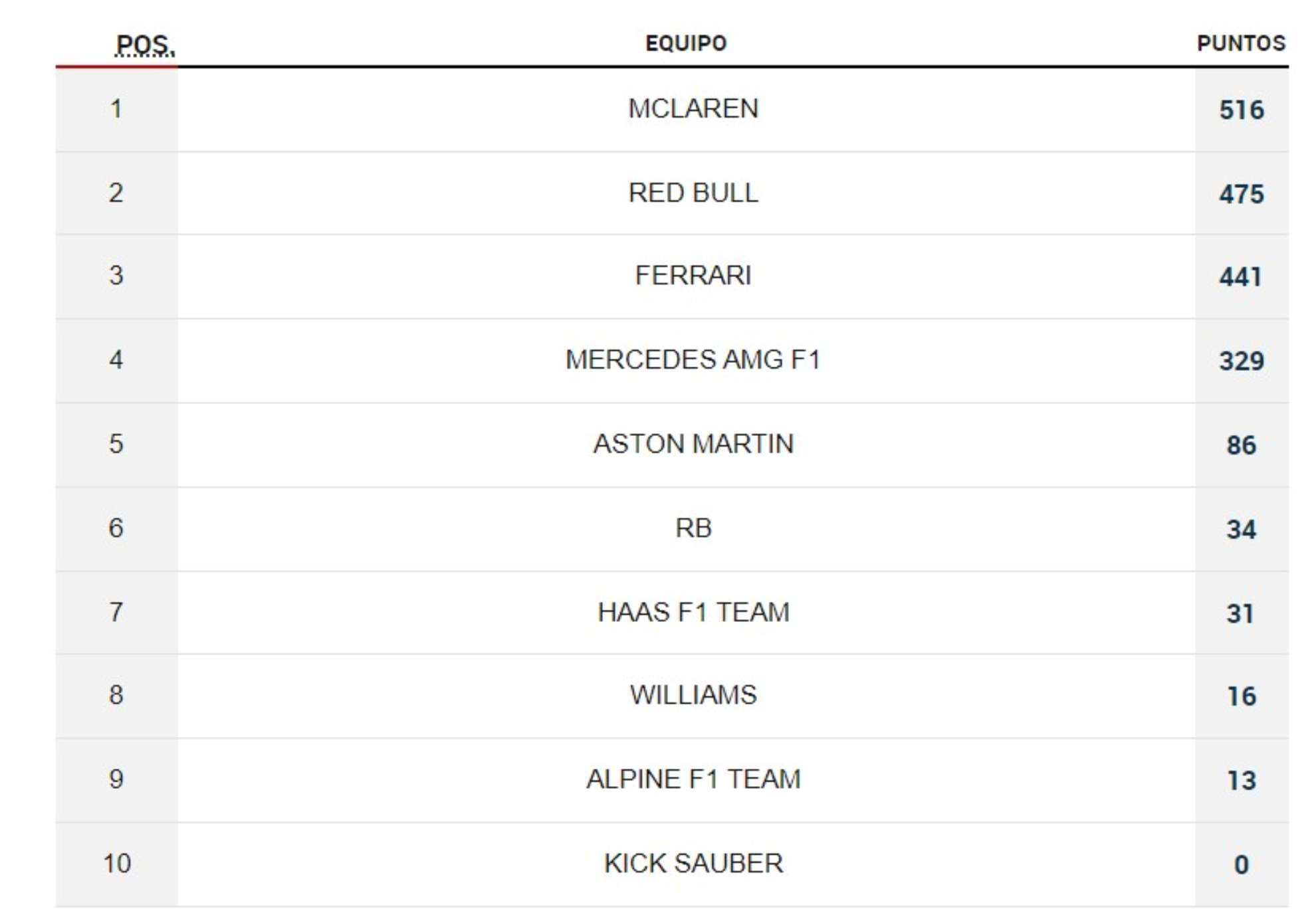Click Mercedes' 329 points value
Viewport: 1316px width, 917px height.
(x=1241, y=361)
